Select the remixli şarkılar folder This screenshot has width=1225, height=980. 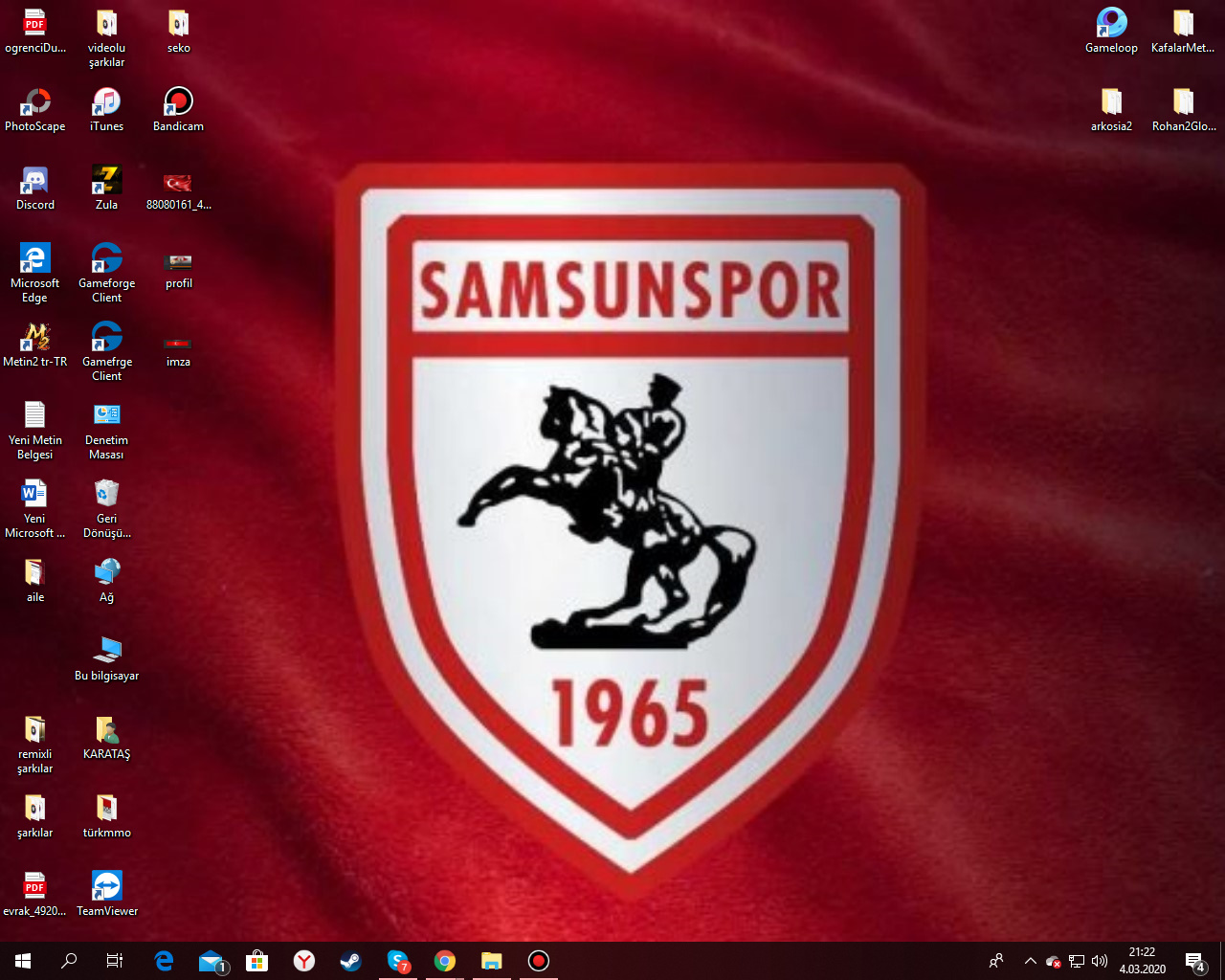coord(35,745)
